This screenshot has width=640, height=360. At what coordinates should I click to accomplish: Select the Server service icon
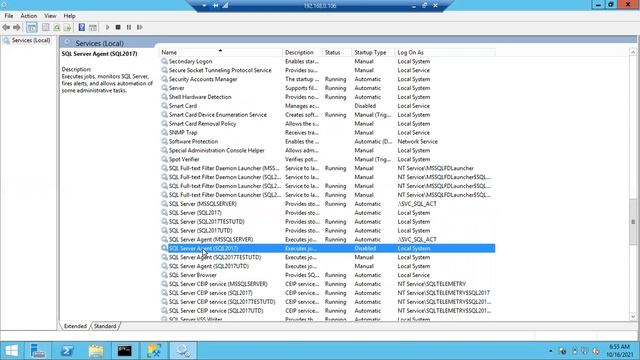tap(164, 88)
